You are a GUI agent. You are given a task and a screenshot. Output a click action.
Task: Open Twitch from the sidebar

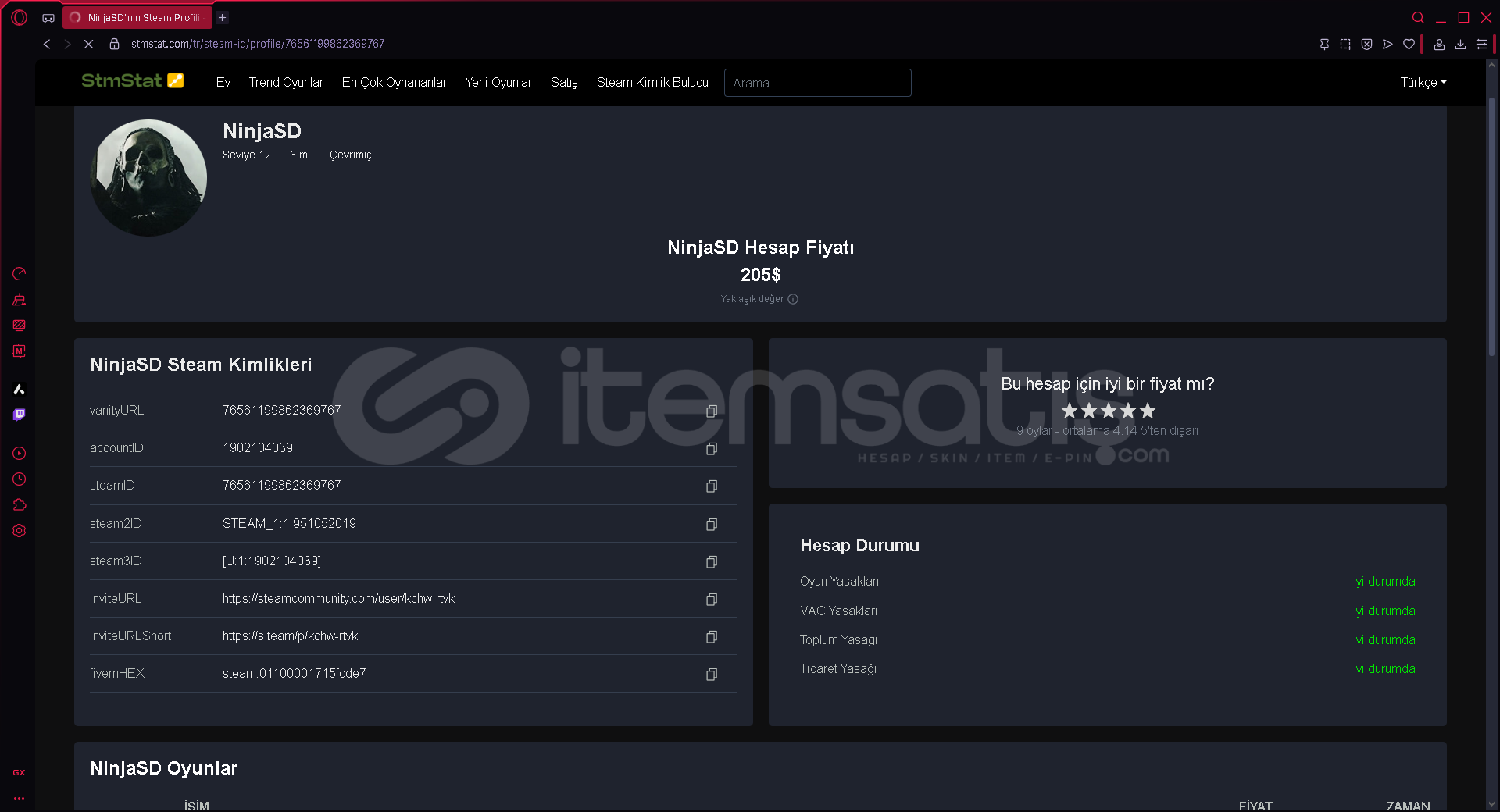[x=20, y=415]
